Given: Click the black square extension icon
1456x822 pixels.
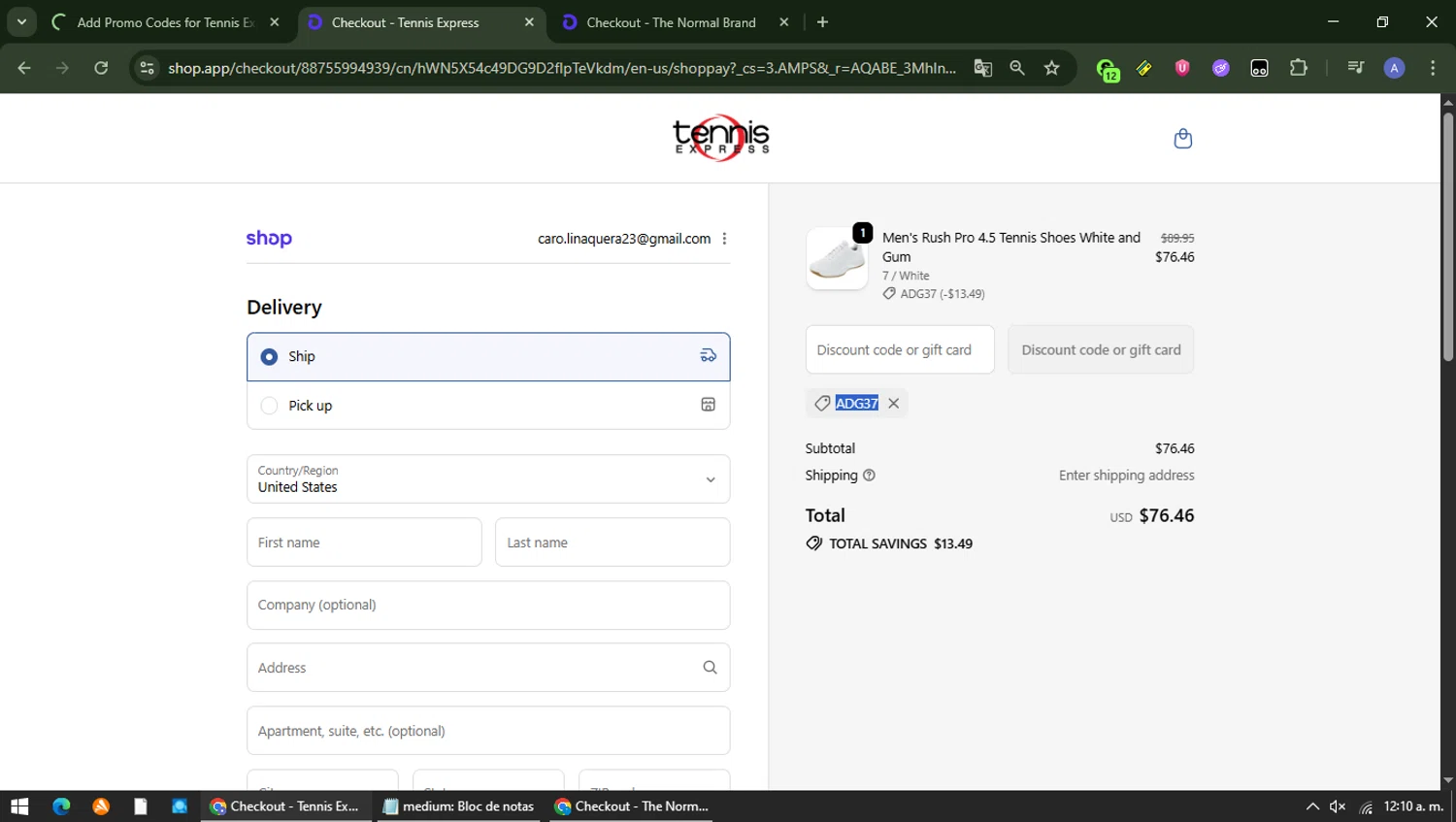Looking at the screenshot, I should coord(1259,68).
